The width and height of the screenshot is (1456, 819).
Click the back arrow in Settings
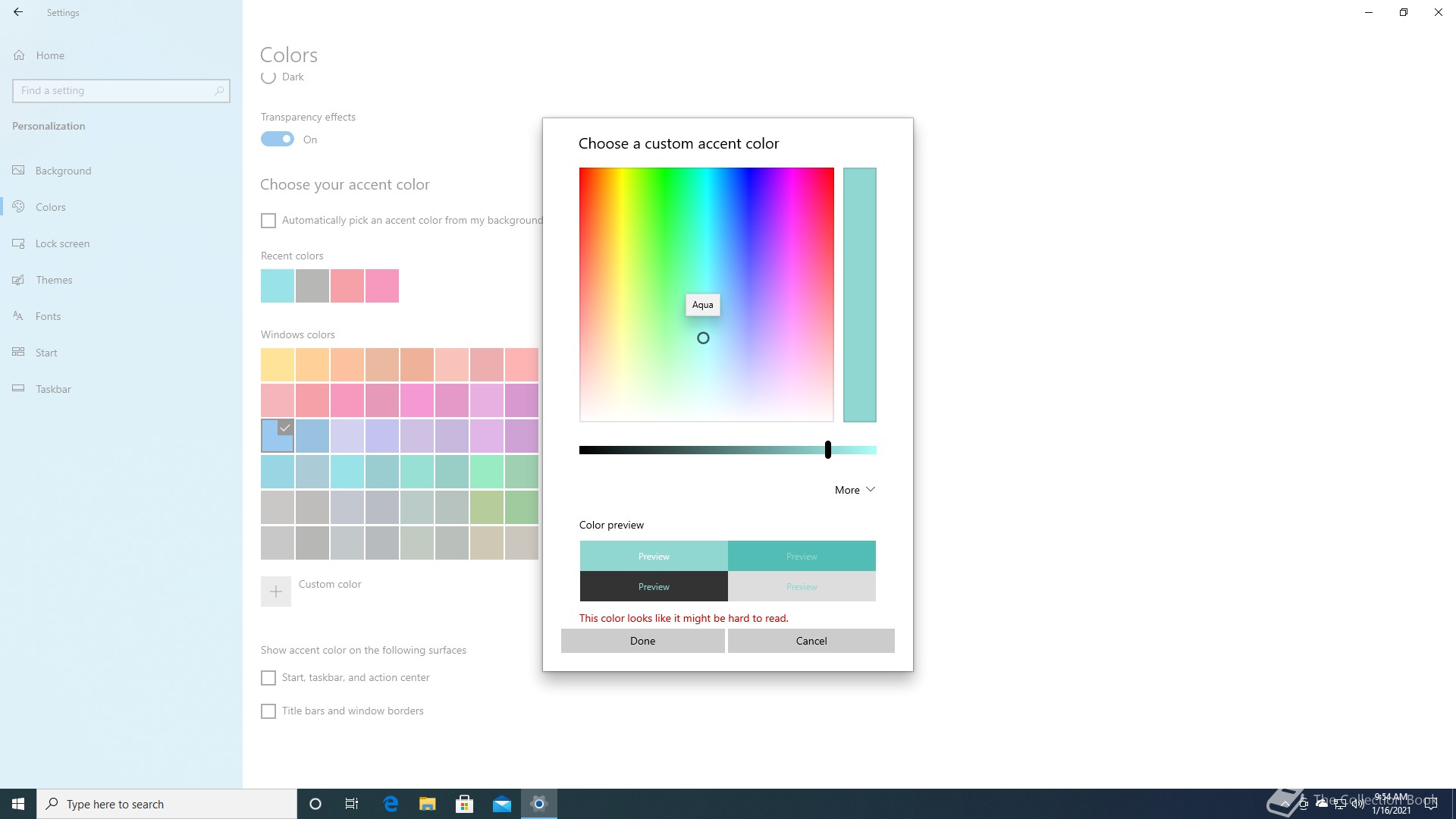click(x=18, y=12)
